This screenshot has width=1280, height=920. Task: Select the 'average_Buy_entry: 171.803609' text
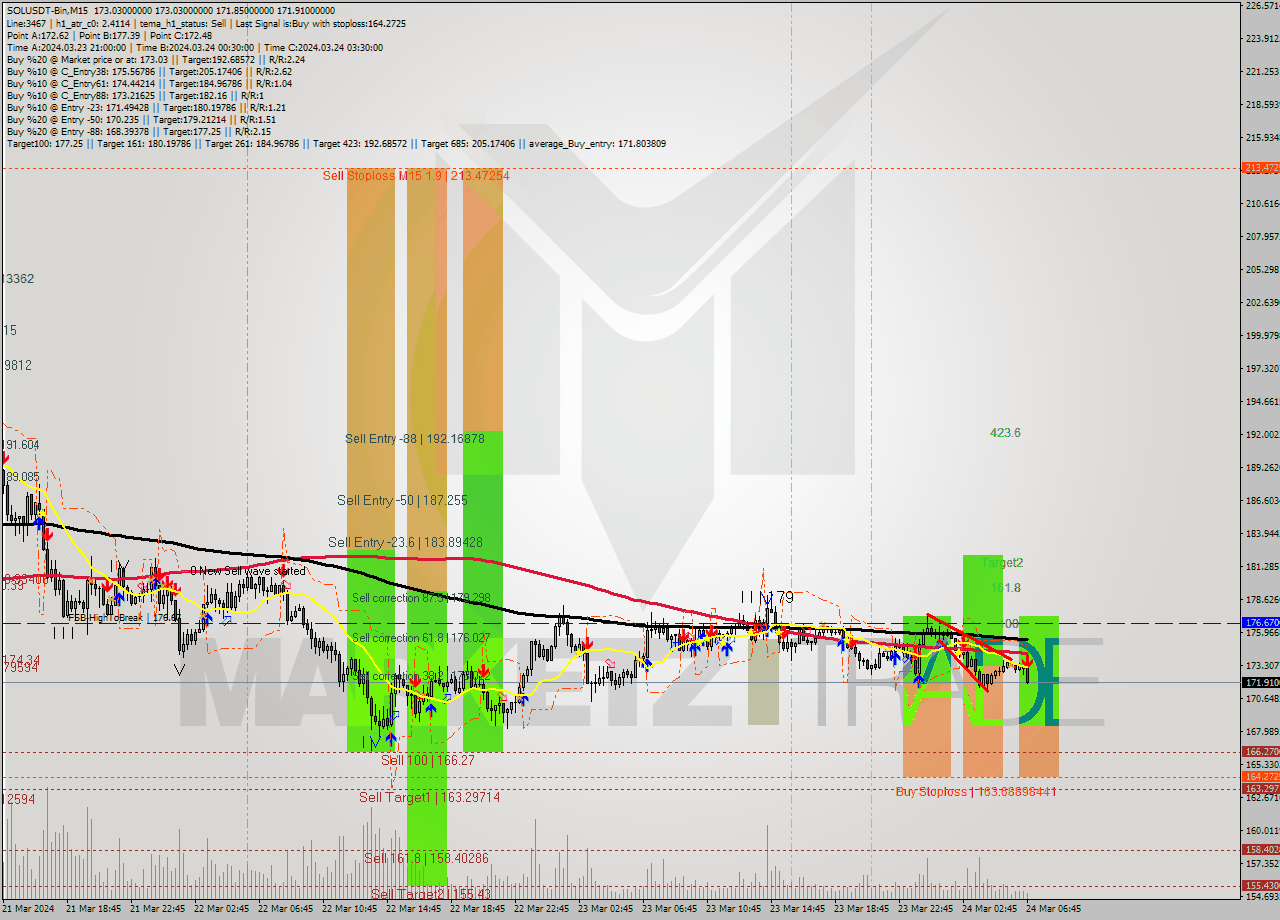click(x=598, y=144)
